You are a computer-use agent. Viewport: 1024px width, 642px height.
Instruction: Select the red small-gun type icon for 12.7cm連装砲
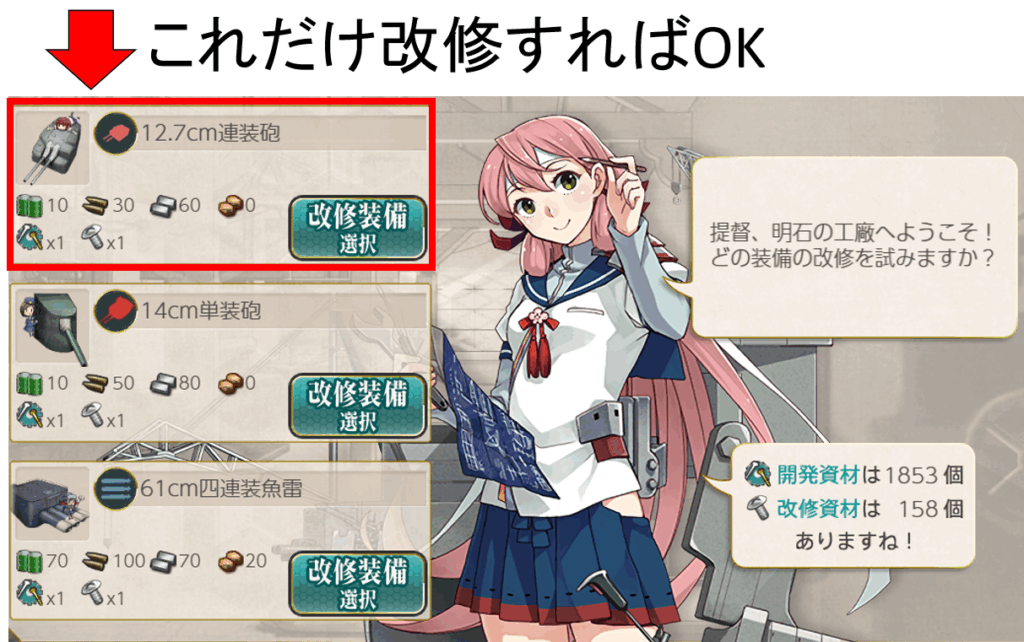coord(116,133)
